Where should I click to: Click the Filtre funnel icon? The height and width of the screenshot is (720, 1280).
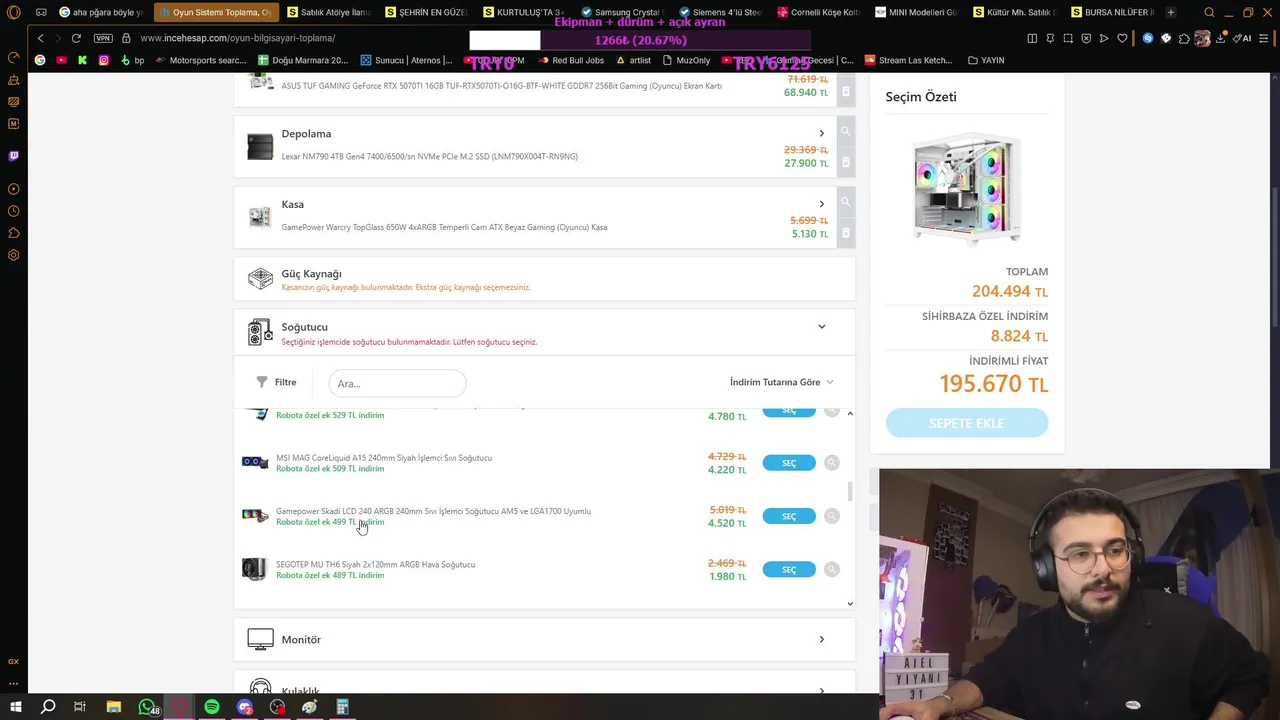click(x=262, y=382)
